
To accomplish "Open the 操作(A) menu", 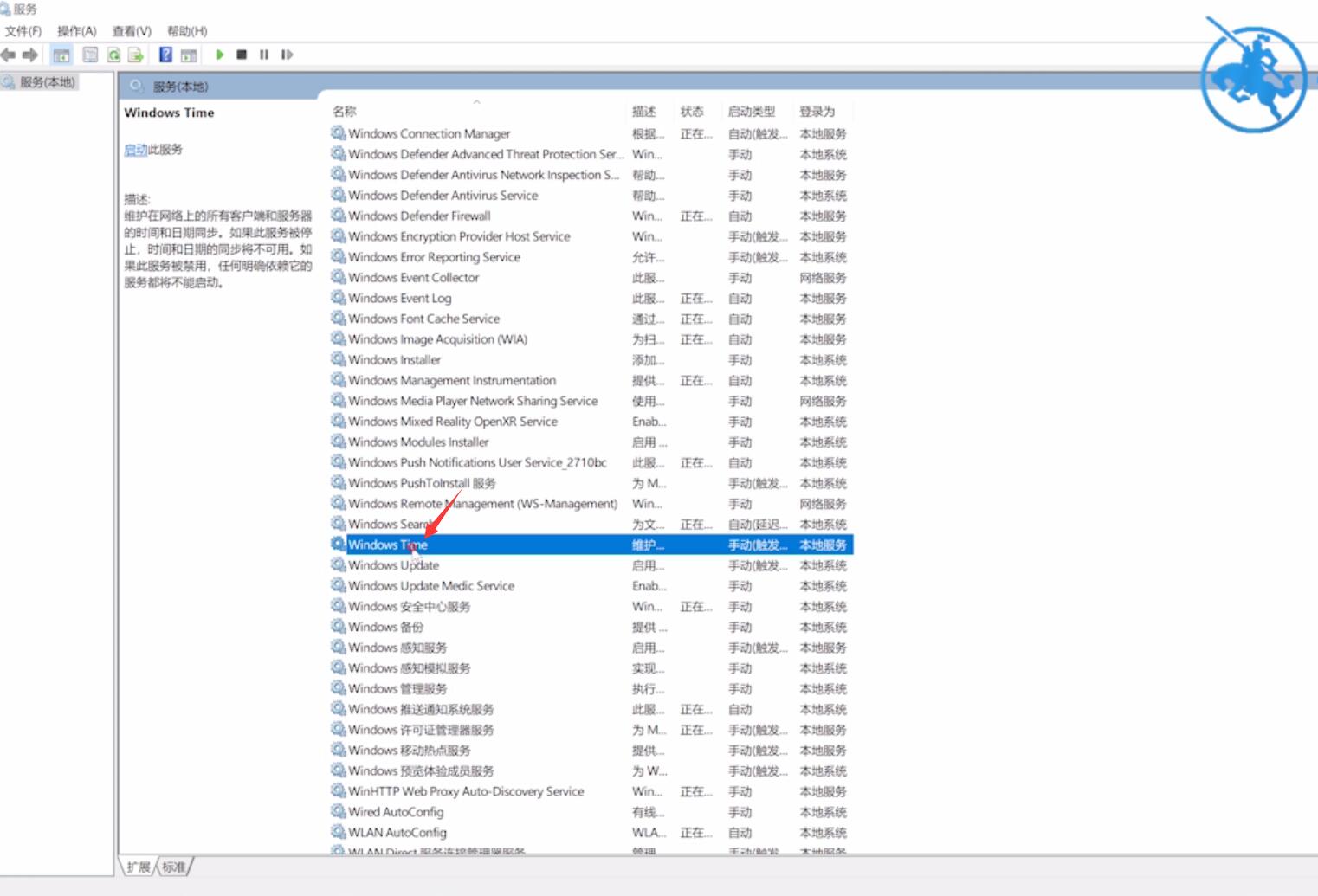I will (77, 31).
